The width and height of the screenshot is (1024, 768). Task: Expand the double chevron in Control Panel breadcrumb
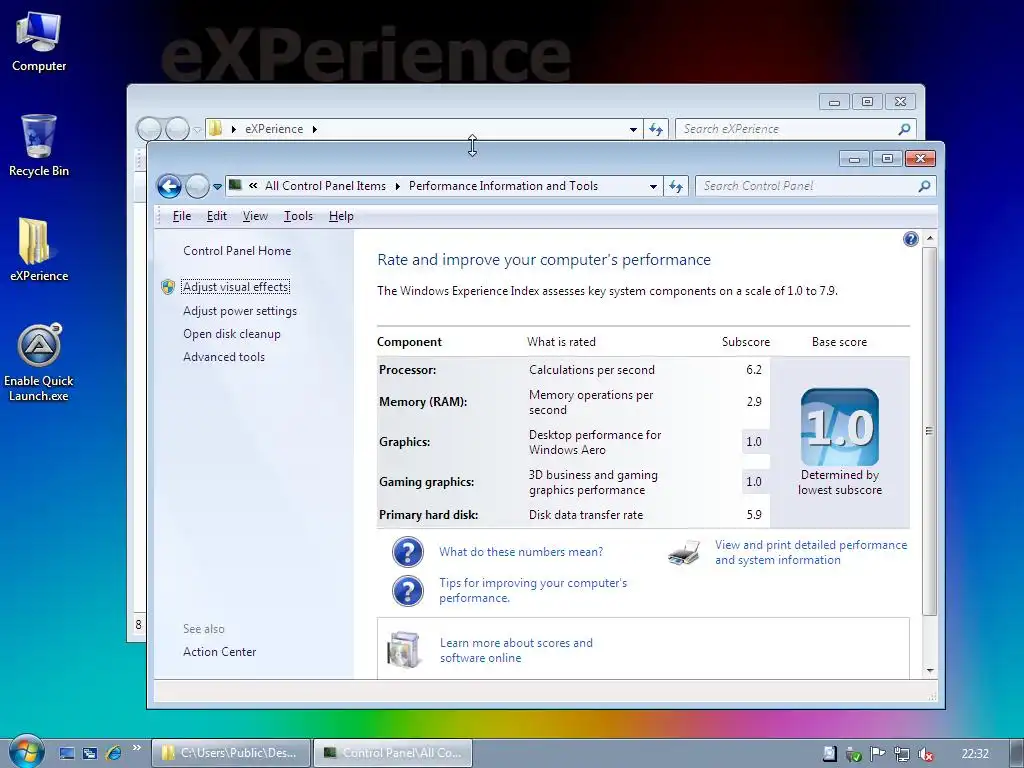coord(253,186)
